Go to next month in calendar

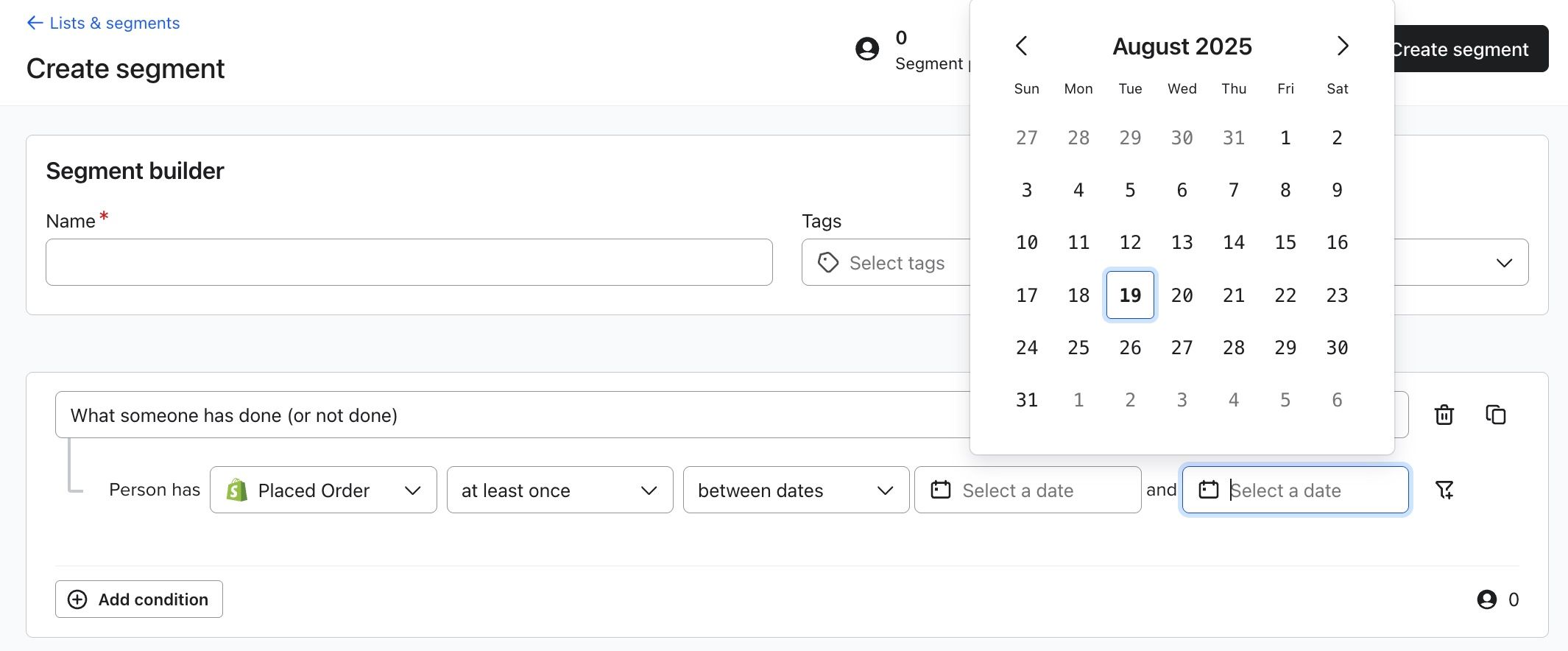pyautogui.click(x=1343, y=46)
